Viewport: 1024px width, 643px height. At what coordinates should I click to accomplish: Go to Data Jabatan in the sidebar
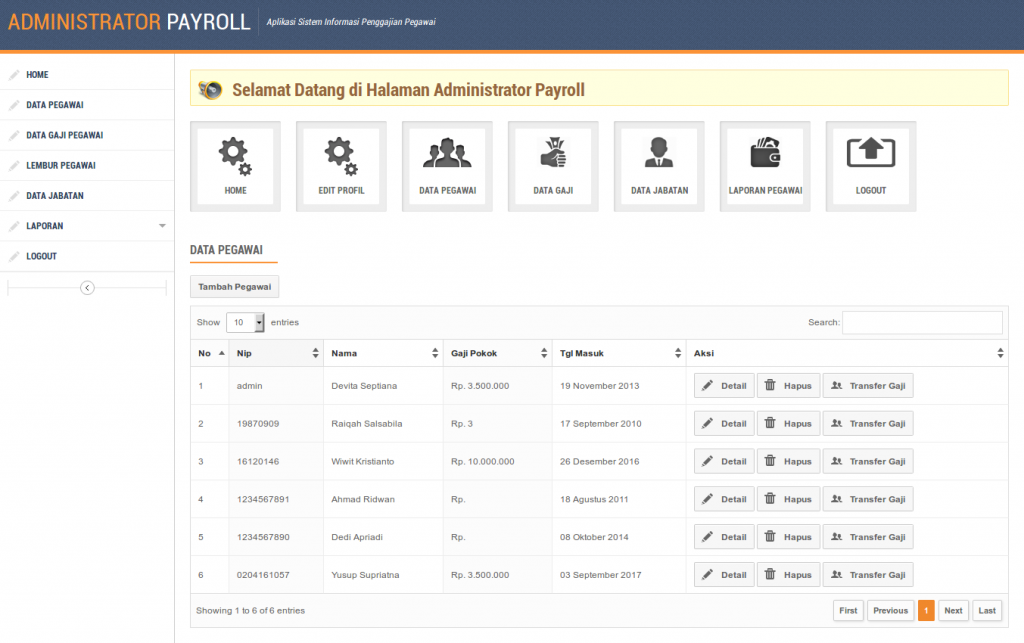(x=55, y=196)
